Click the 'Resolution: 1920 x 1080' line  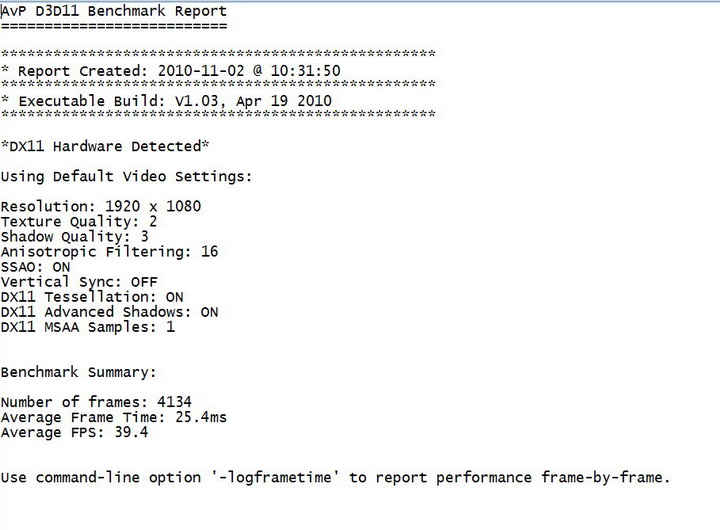[x=100, y=207]
